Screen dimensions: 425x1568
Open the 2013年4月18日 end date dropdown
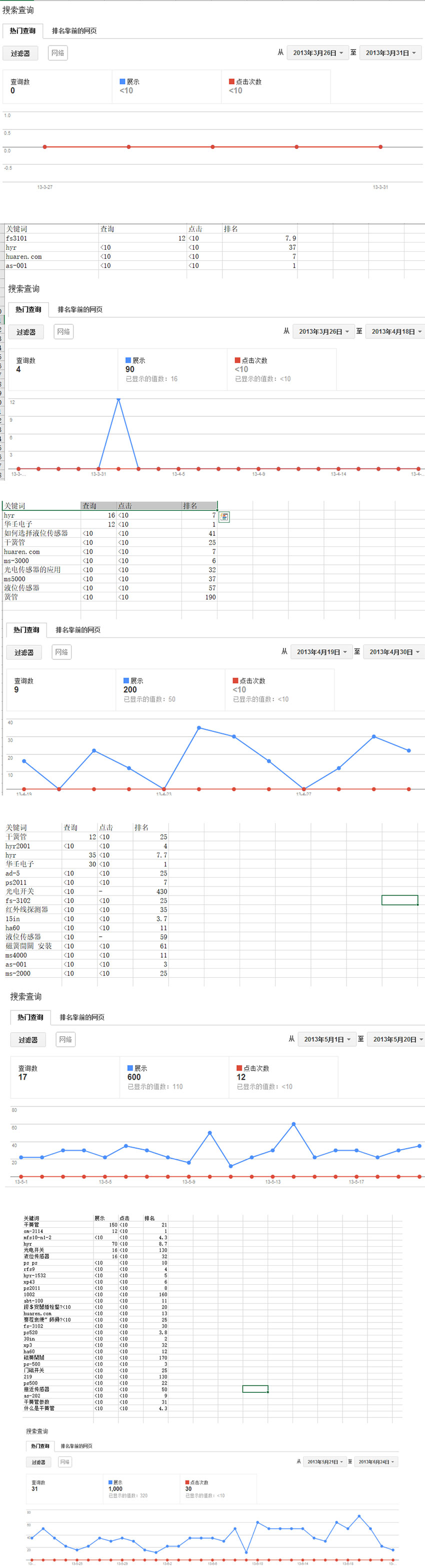click(x=396, y=332)
